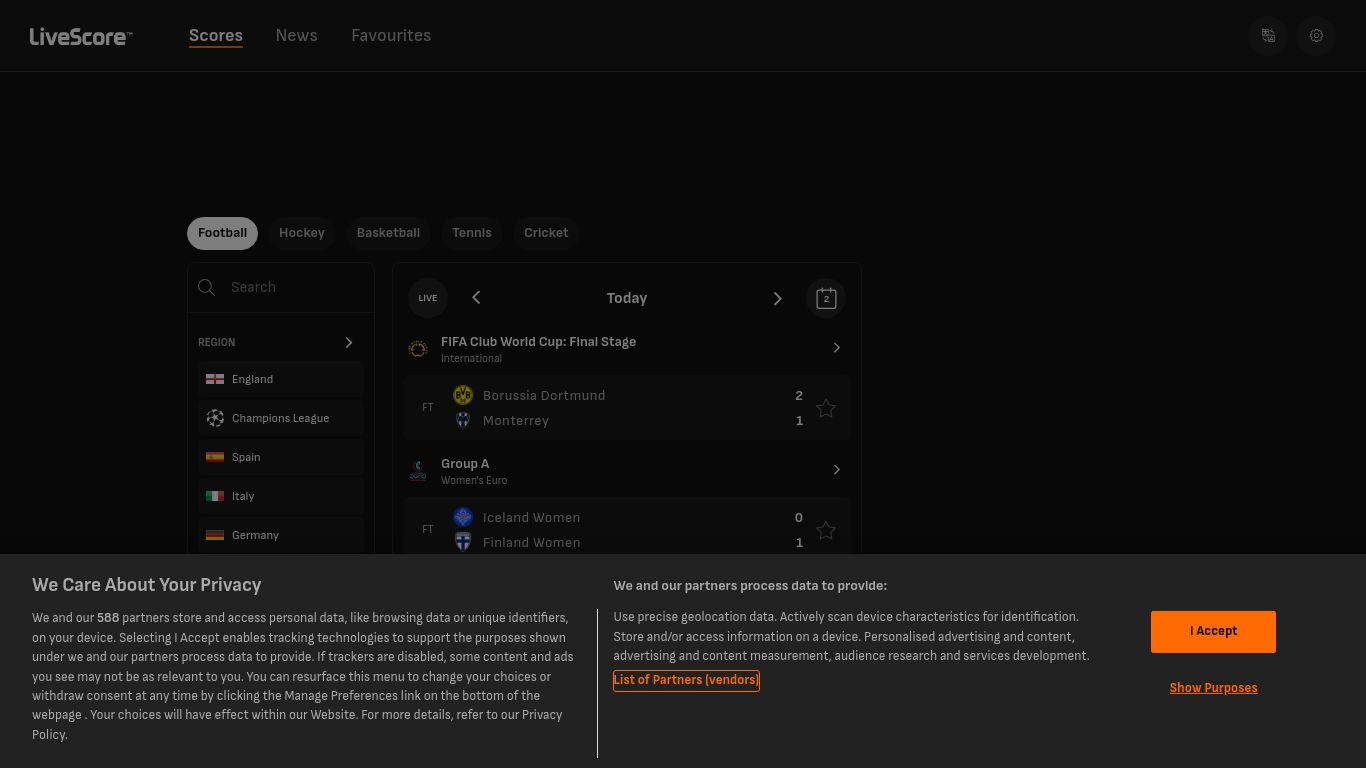Click the England flag icon
The width and height of the screenshot is (1366, 768).
tap(215, 379)
